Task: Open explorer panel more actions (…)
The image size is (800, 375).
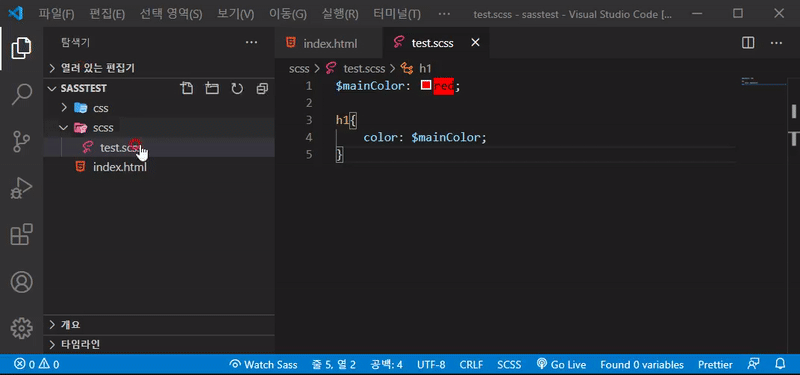Action: (x=252, y=42)
